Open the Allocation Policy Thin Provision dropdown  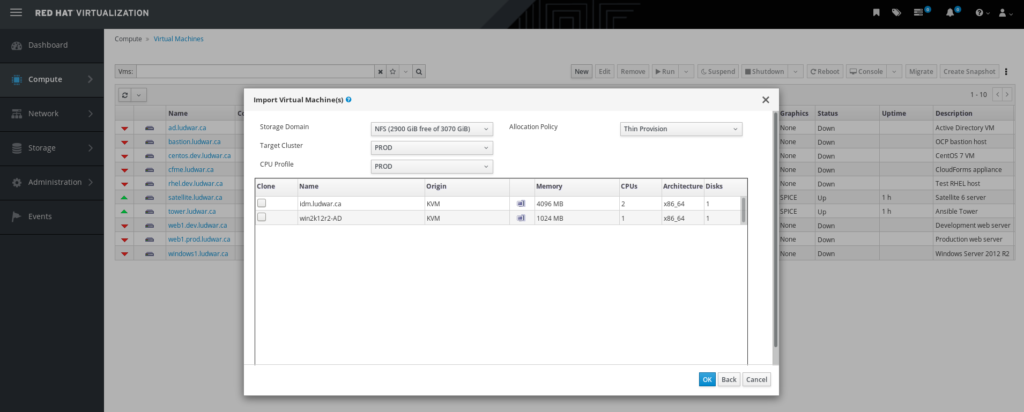coord(681,129)
